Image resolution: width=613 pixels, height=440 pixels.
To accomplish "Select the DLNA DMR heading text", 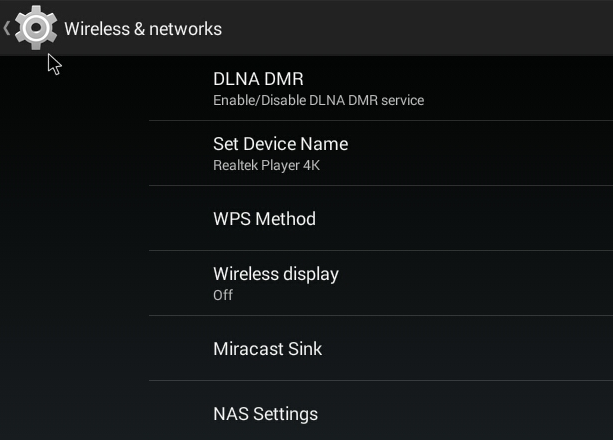I will 258,79.
